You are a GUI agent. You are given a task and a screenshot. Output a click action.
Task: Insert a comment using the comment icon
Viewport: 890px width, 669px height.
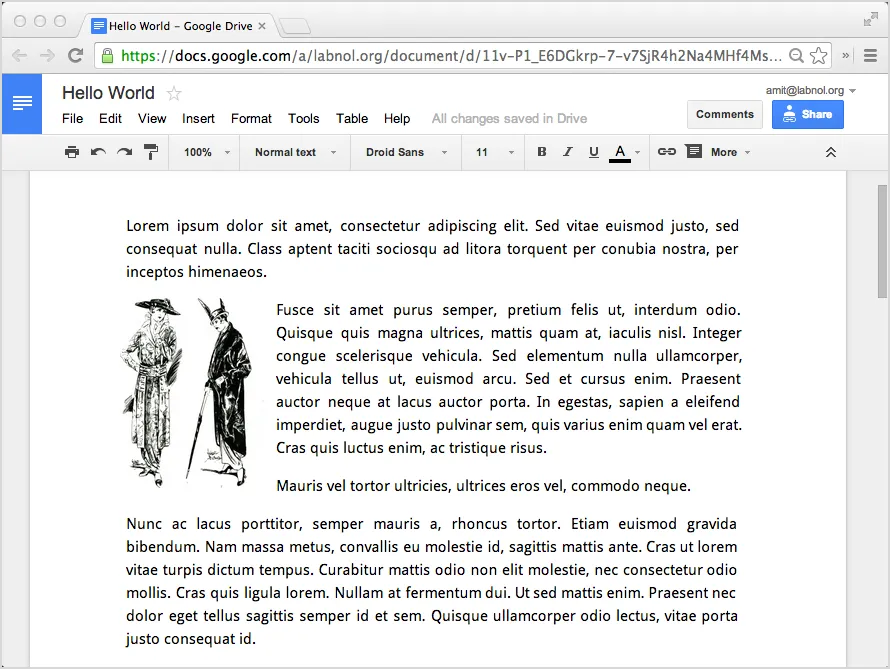coord(693,152)
